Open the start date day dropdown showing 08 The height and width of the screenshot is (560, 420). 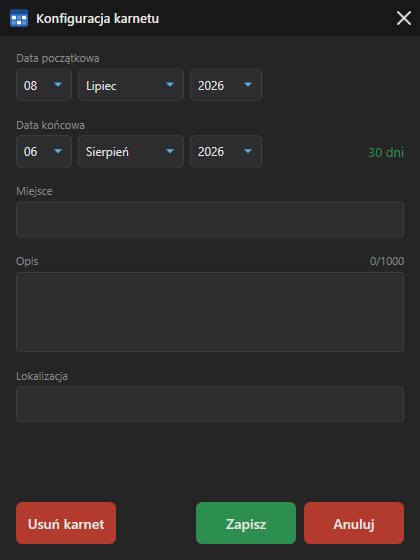coord(44,85)
